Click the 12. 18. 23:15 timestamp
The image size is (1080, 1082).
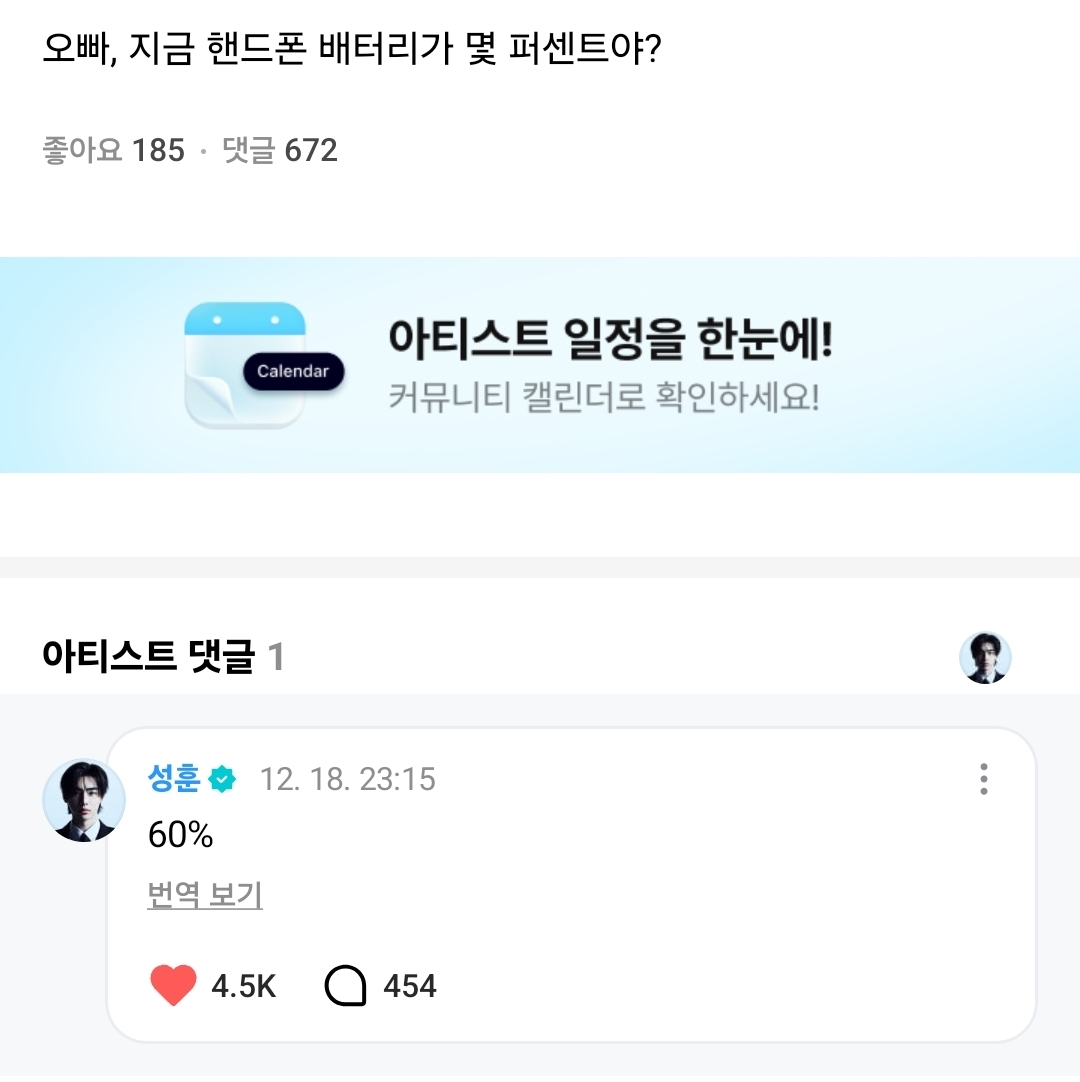pos(348,779)
